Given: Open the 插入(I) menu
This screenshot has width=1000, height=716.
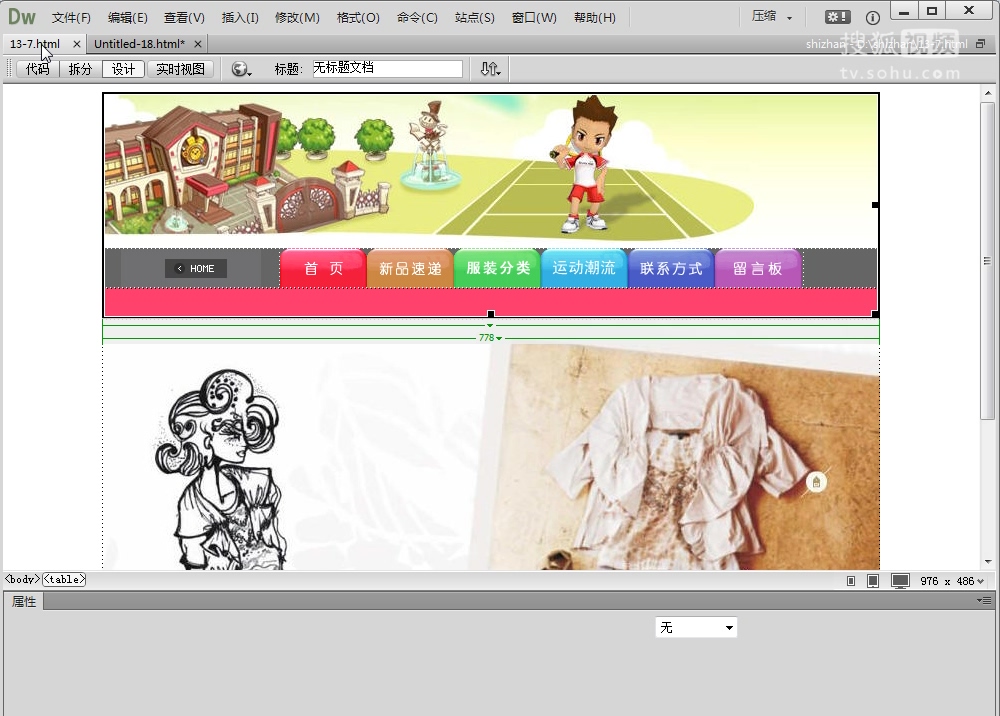Looking at the screenshot, I should pos(240,18).
